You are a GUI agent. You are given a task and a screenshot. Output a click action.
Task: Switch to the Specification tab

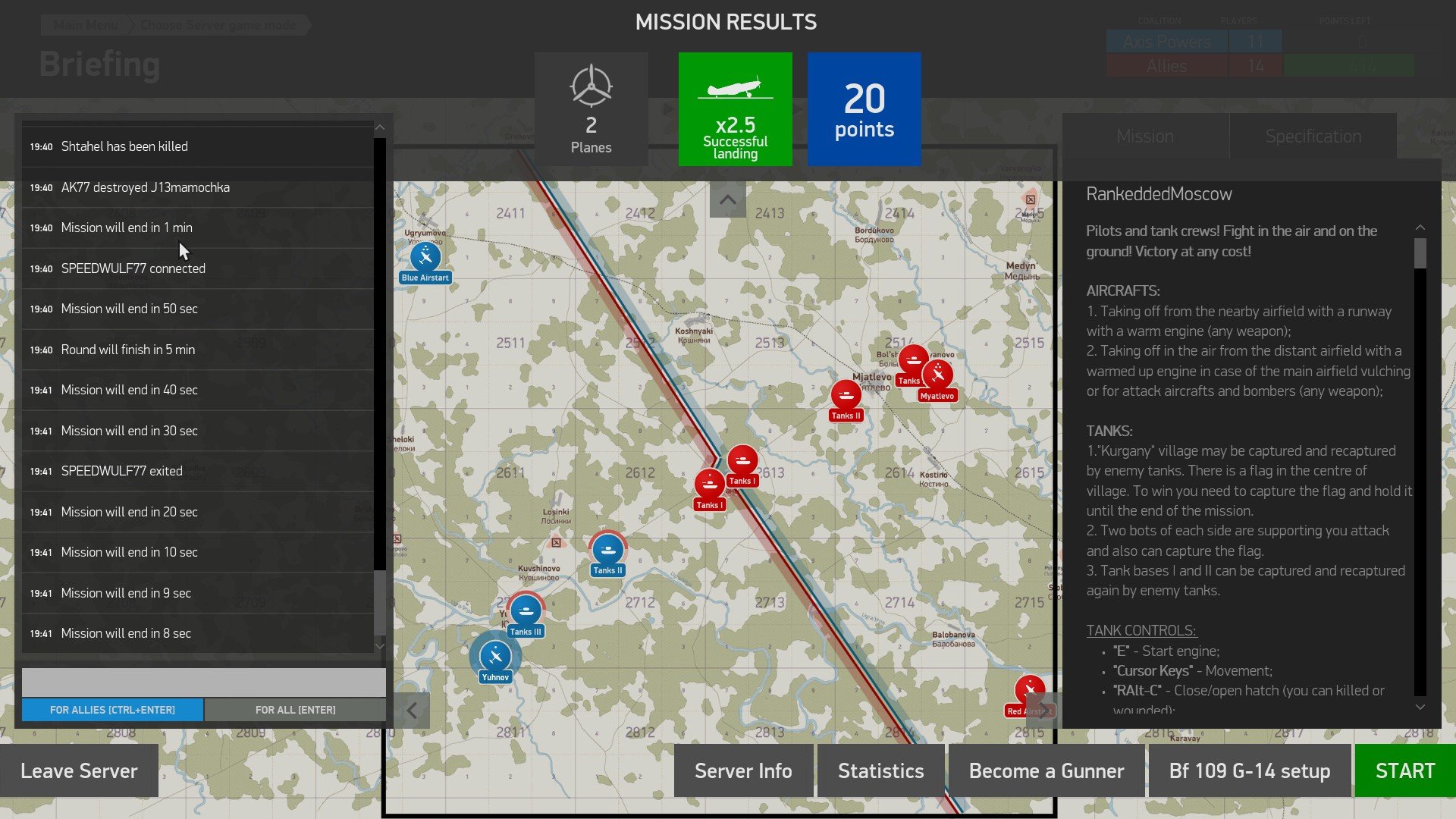pos(1313,136)
